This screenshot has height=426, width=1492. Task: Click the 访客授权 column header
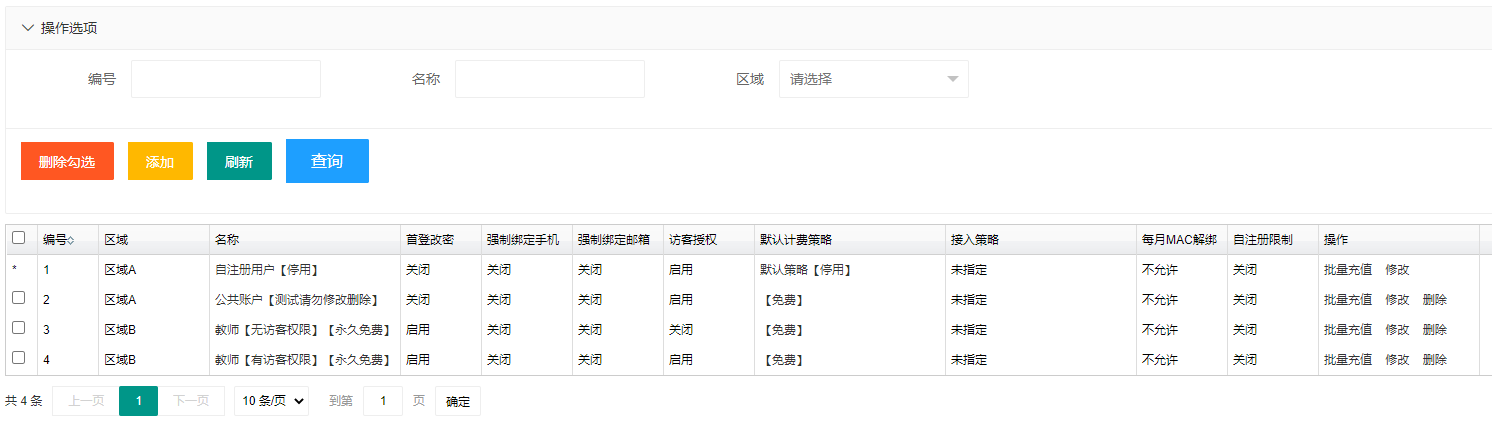[708, 240]
